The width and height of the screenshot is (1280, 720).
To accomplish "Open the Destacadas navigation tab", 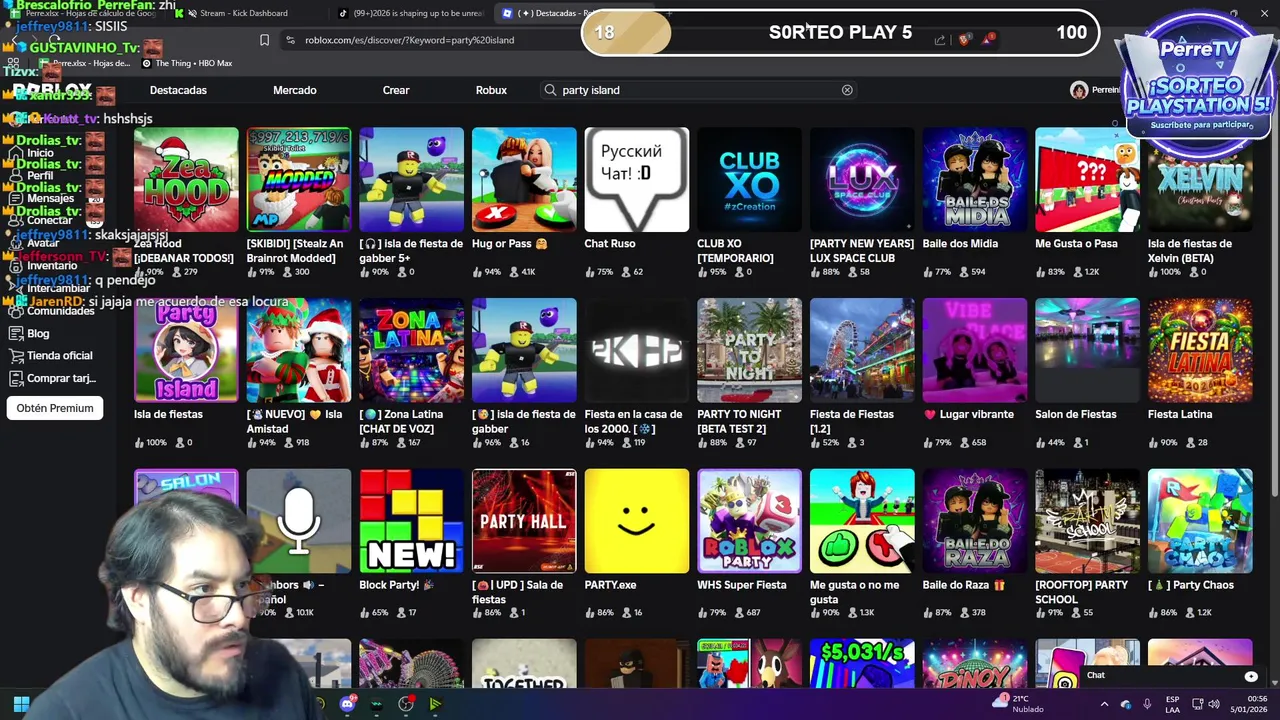I will [x=178, y=90].
